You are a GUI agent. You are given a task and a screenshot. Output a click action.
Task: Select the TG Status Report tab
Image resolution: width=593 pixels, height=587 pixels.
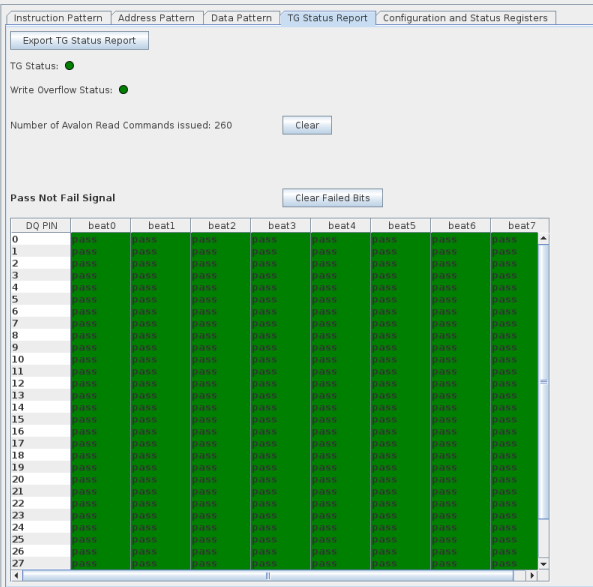328,18
